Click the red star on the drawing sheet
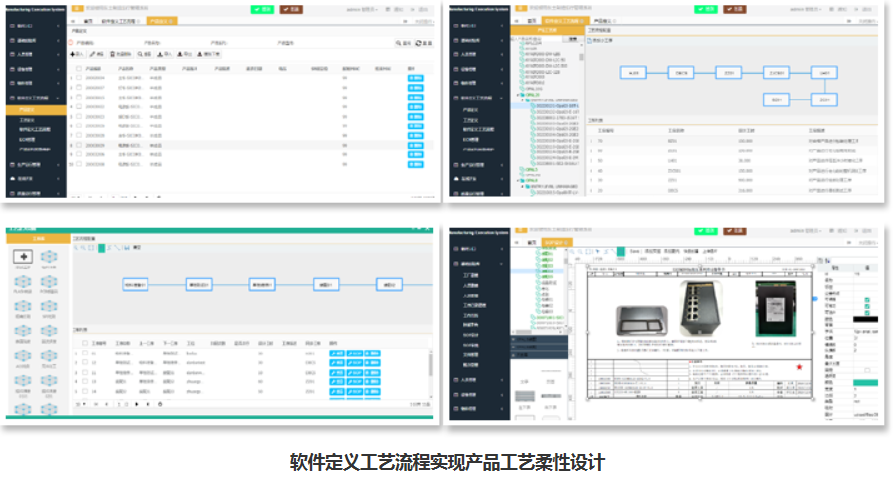Image resolution: width=894 pixels, height=477 pixels. [x=799, y=367]
